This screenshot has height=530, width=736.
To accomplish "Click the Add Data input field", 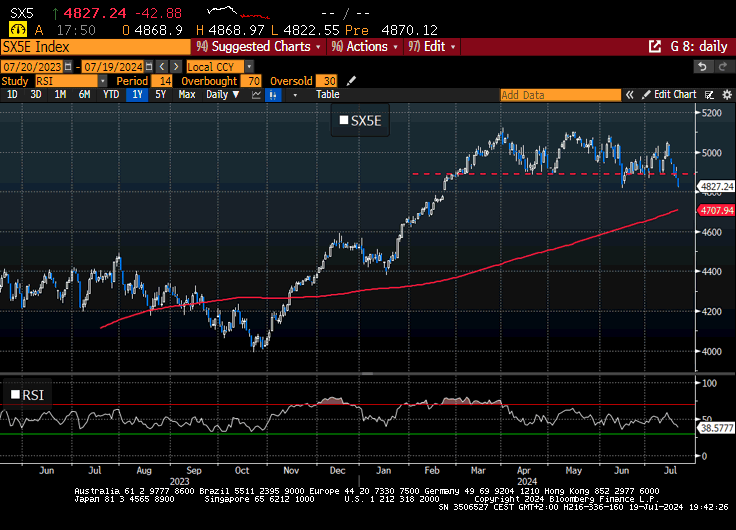I will 560,95.
